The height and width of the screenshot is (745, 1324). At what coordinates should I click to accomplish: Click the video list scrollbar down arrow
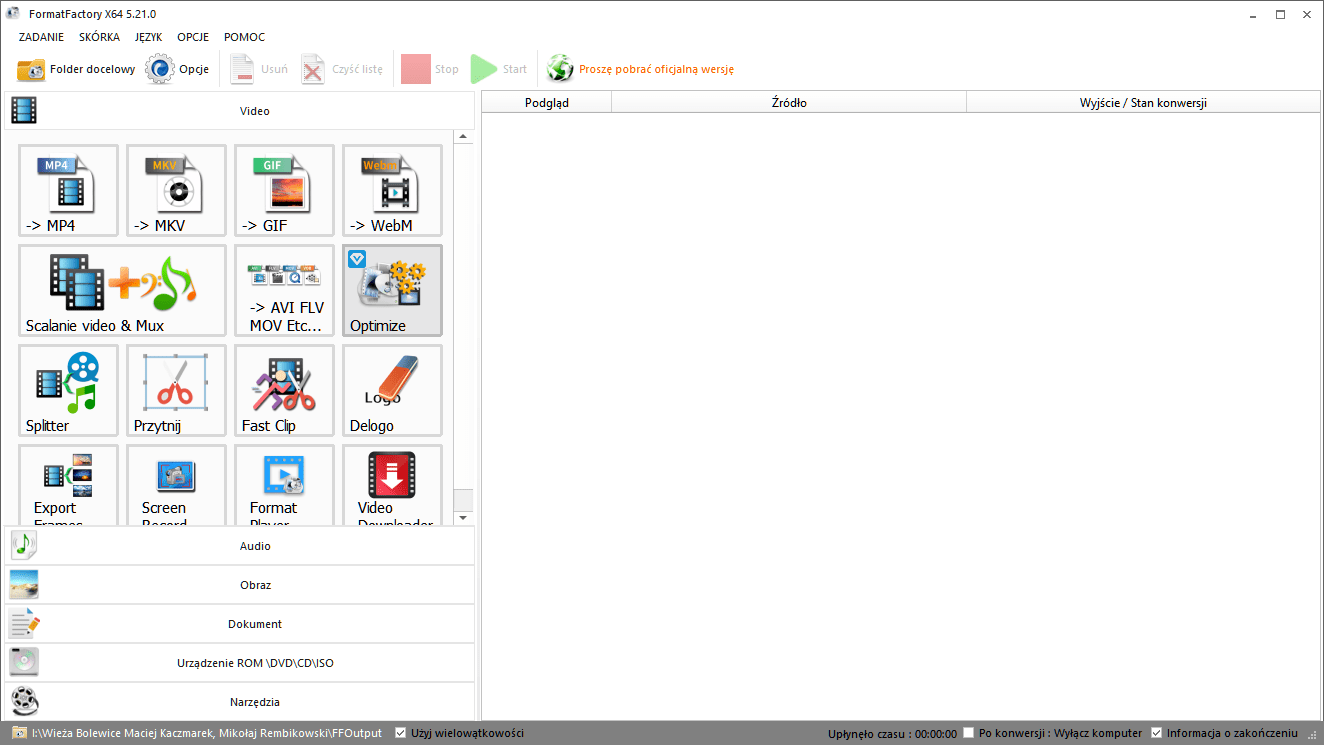pos(462,518)
